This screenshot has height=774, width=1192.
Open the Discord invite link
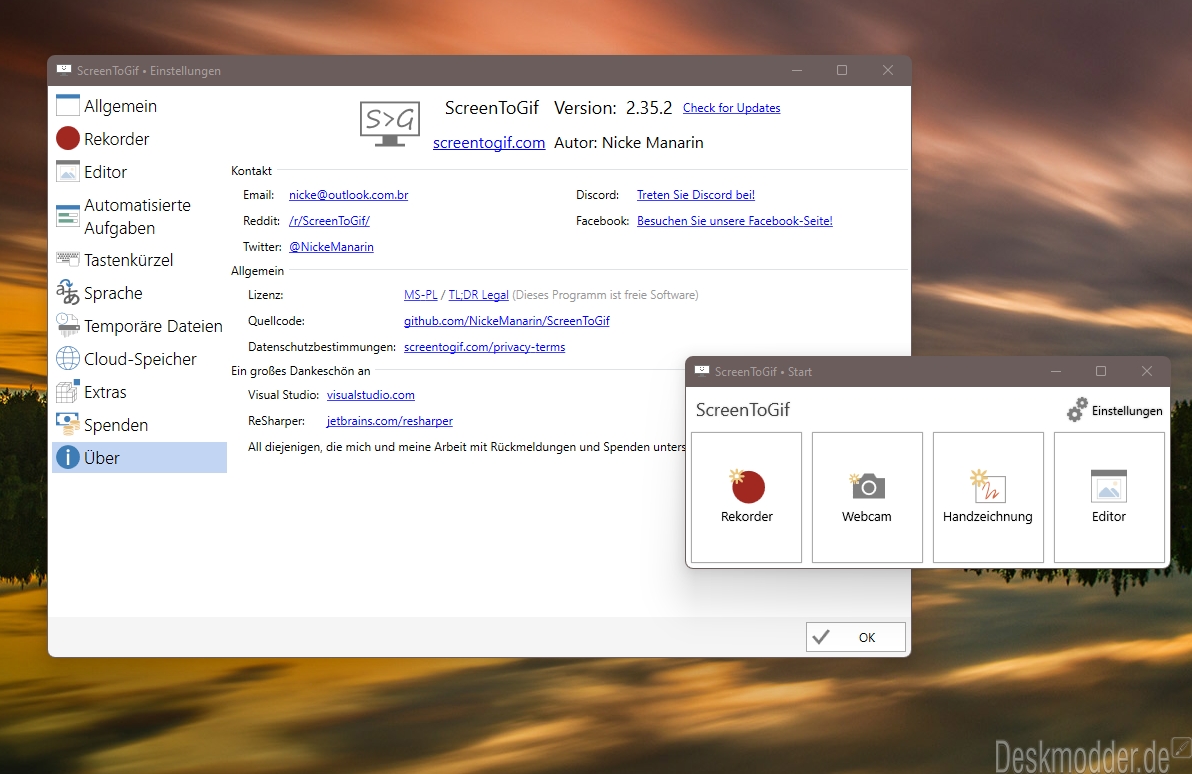coord(695,195)
